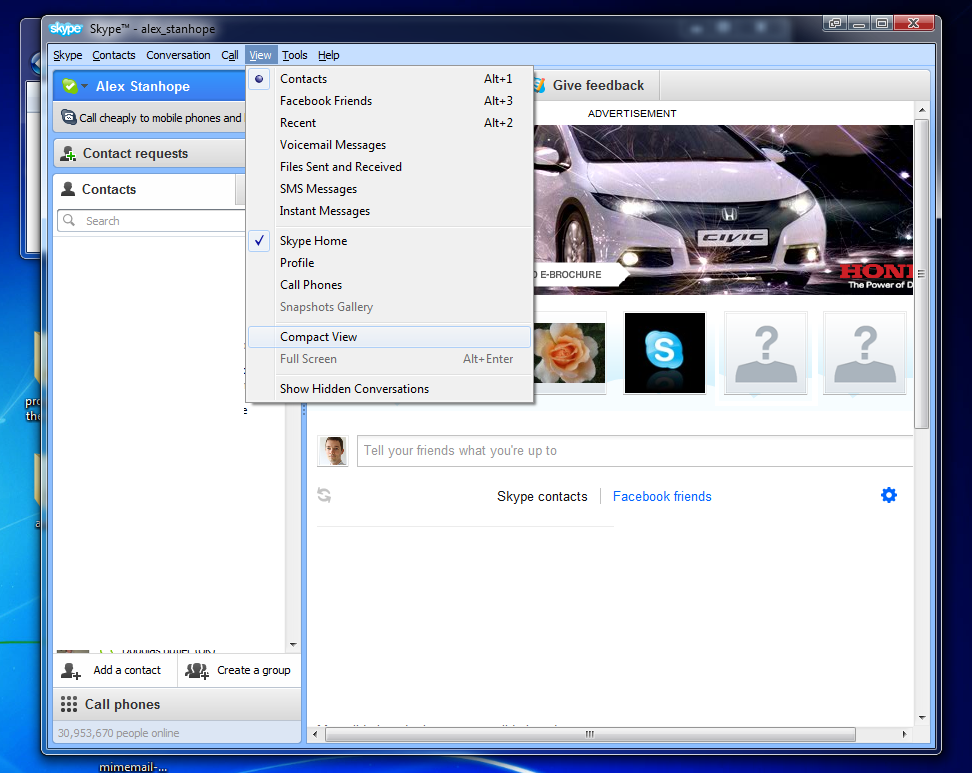The image size is (972, 773).
Task: Switch to Compact View
Action: pos(390,337)
